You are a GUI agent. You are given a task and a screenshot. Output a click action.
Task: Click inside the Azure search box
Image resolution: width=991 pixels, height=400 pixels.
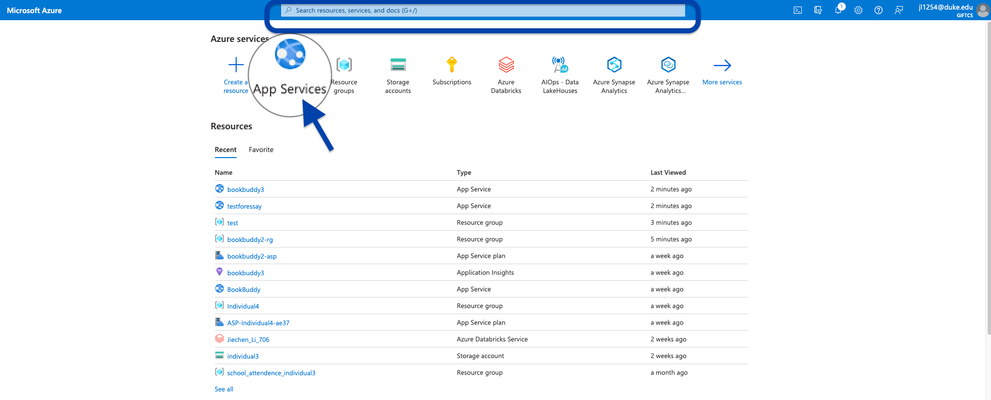pyautogui.click(x=483, y=11)
